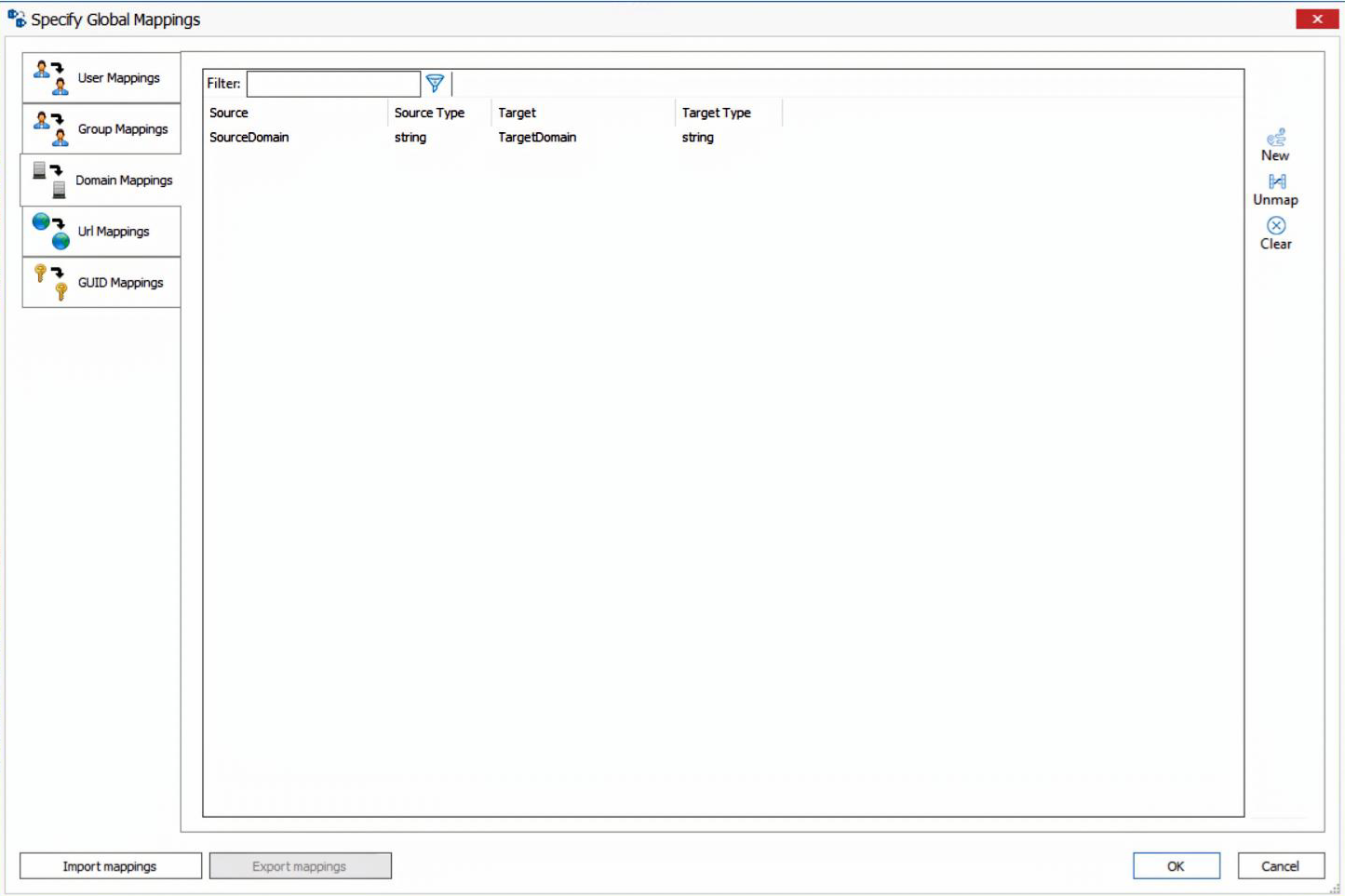
Task: Apply the filter using the funnel icon
Action: pyautogui.click(x=435, y=83)
